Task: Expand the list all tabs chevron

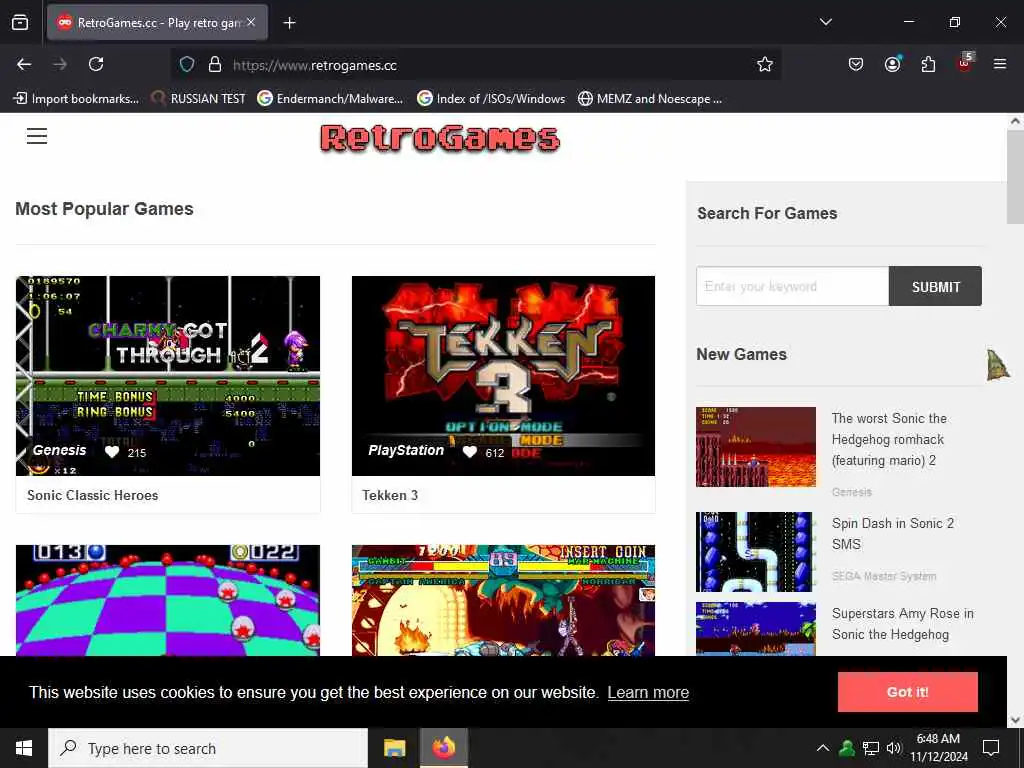Action: point(825,22)
